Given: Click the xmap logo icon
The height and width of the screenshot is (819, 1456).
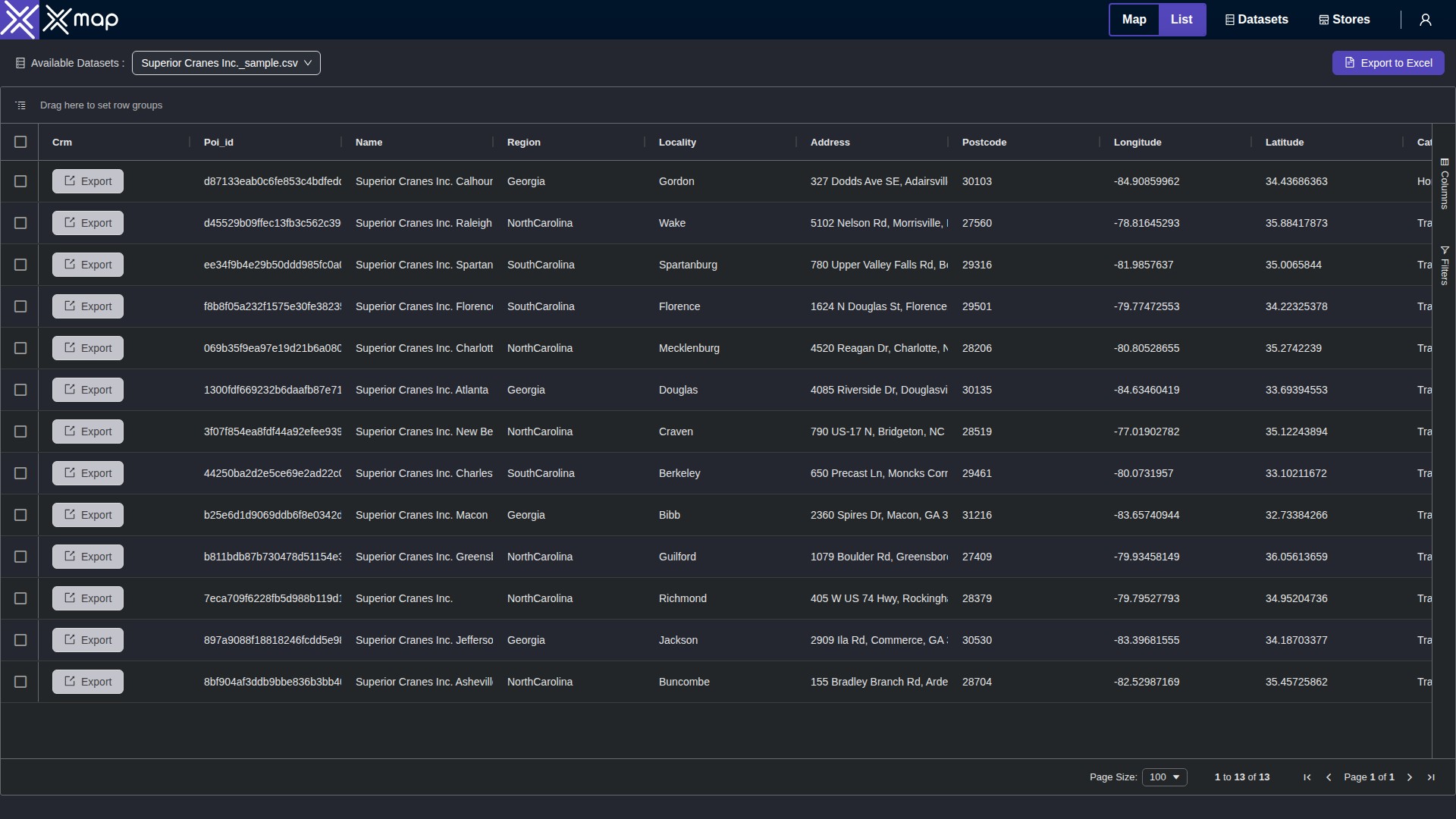Looking at the screenshot, I should pos(19,20).
